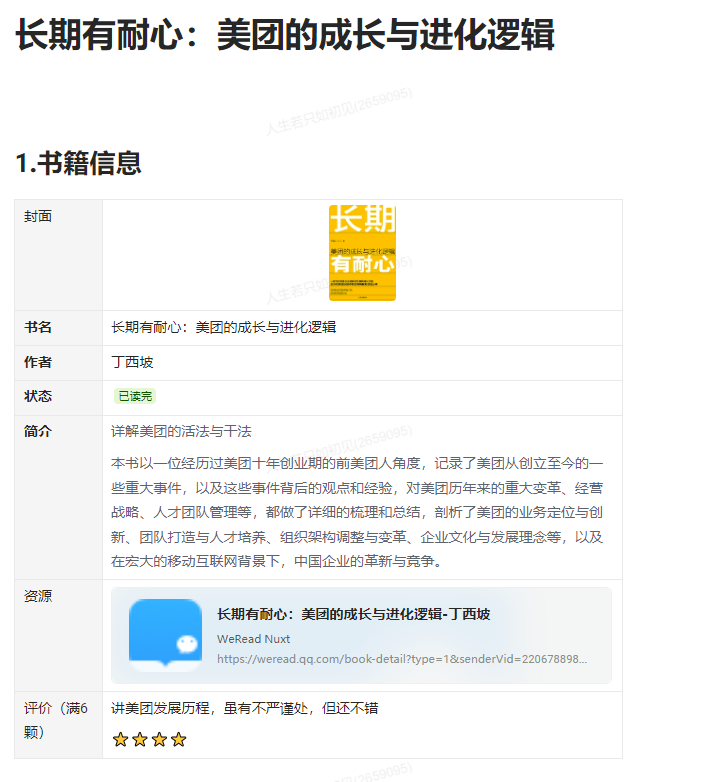Click the fourth rating star

[178, 740]
